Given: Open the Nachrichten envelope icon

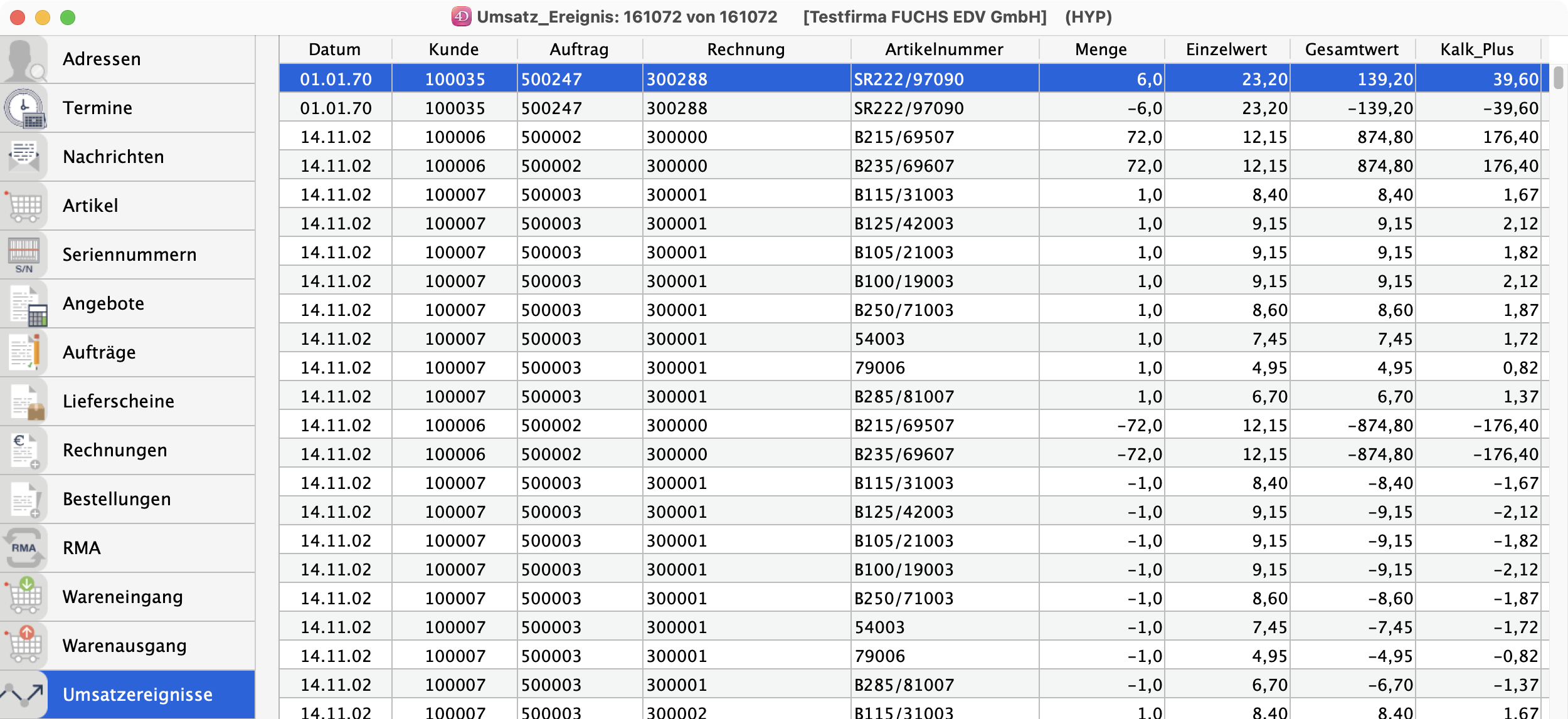Looking at the screenshot, I should (x=24, y=157).
